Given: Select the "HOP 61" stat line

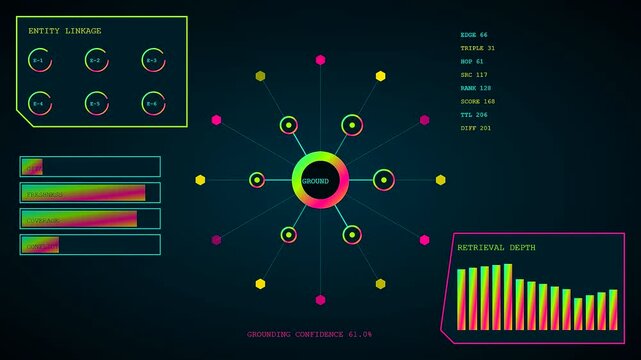Looking at the screenshot, I should click(x=472, y=61).
